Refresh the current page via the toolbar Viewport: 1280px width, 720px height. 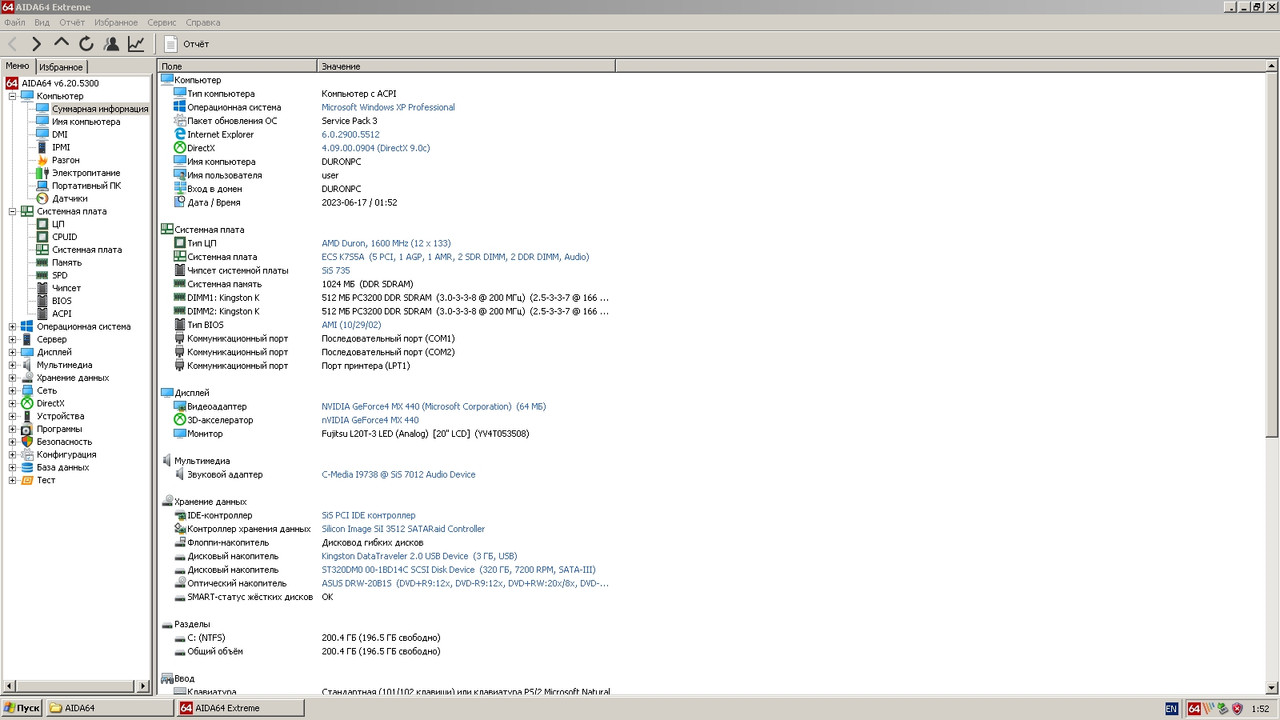click(87, 44)
